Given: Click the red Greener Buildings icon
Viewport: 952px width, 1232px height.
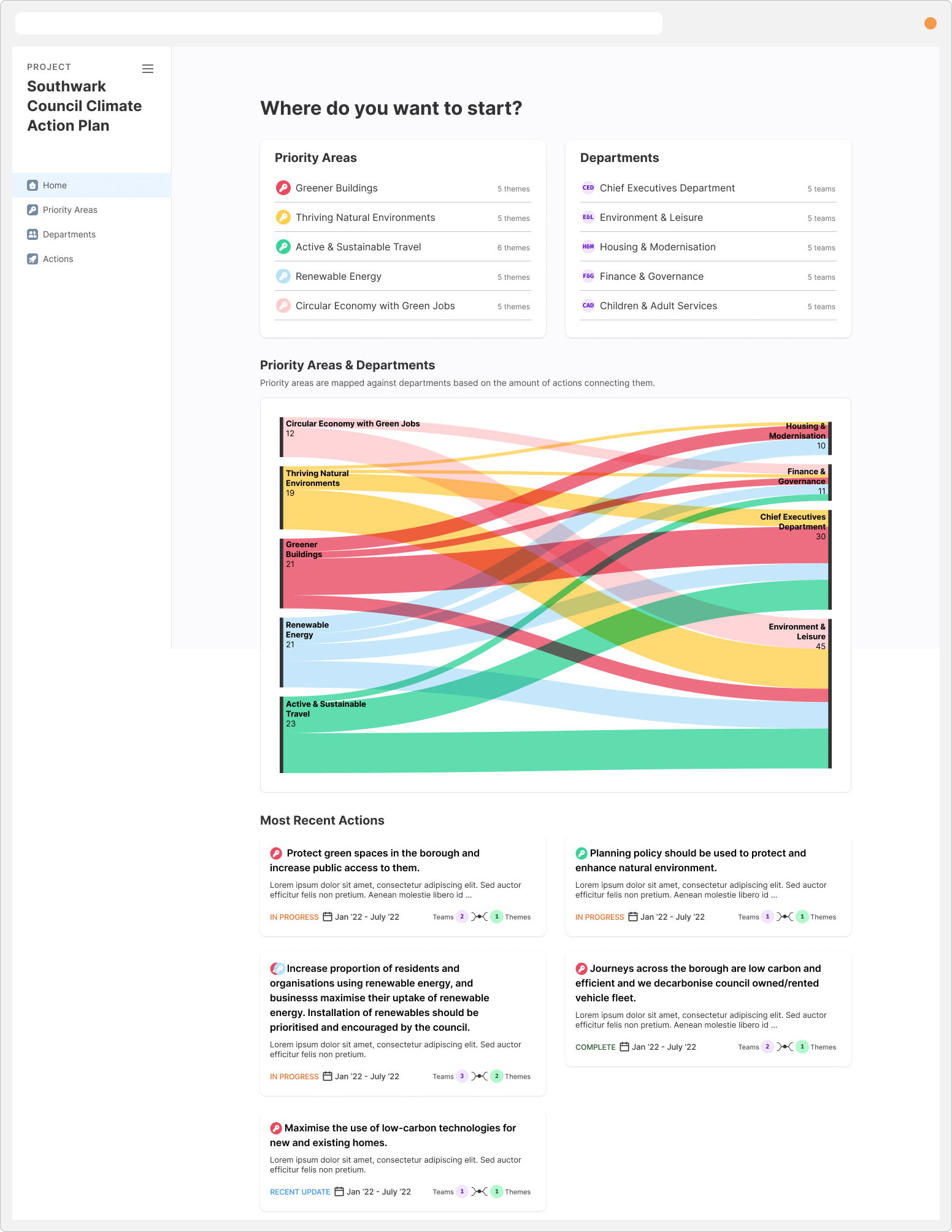Looking at the screenshot, I should coord(283,188).
